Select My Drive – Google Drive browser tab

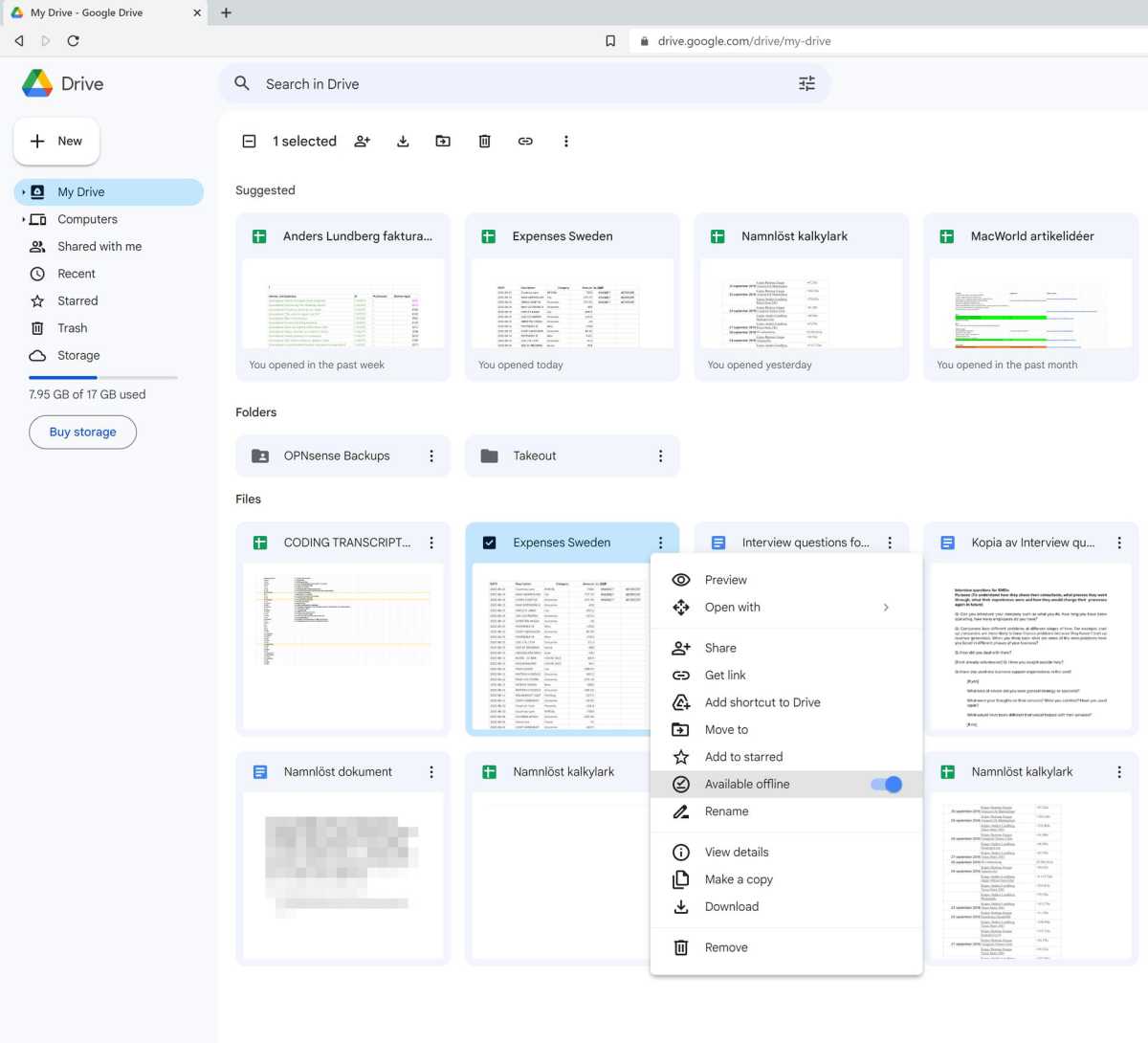click(103, 12)
